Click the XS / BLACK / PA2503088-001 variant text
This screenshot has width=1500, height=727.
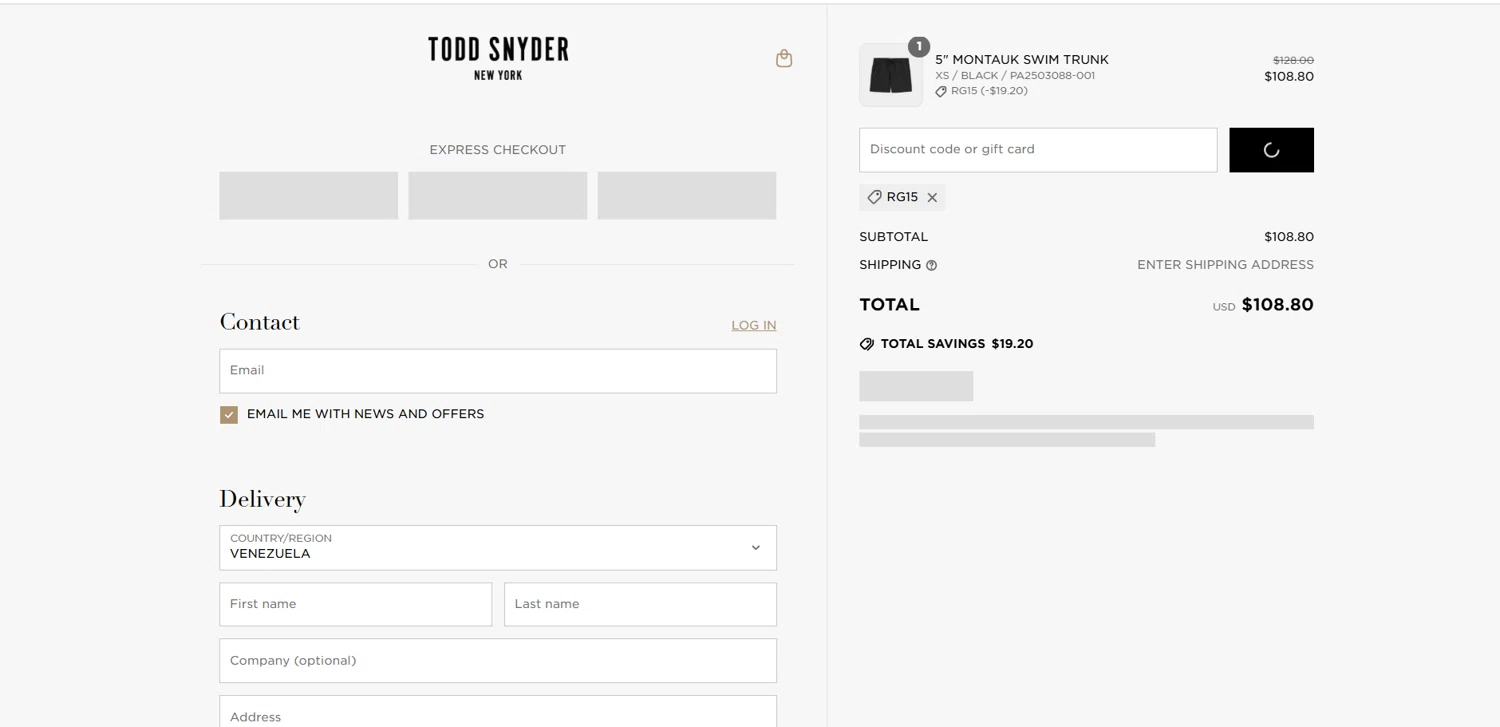tap(1015, 76)
